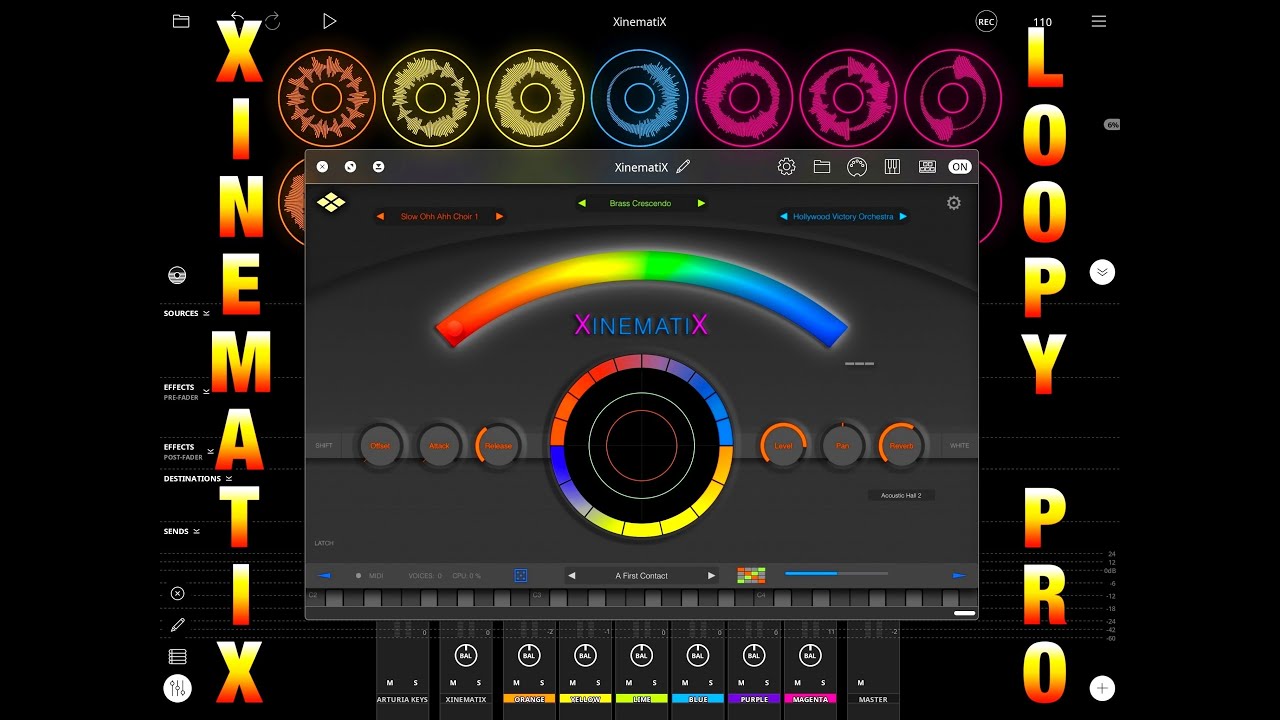Select previous sound before Slow Ohh Ahh Choir 1

[x=381, y=216]
